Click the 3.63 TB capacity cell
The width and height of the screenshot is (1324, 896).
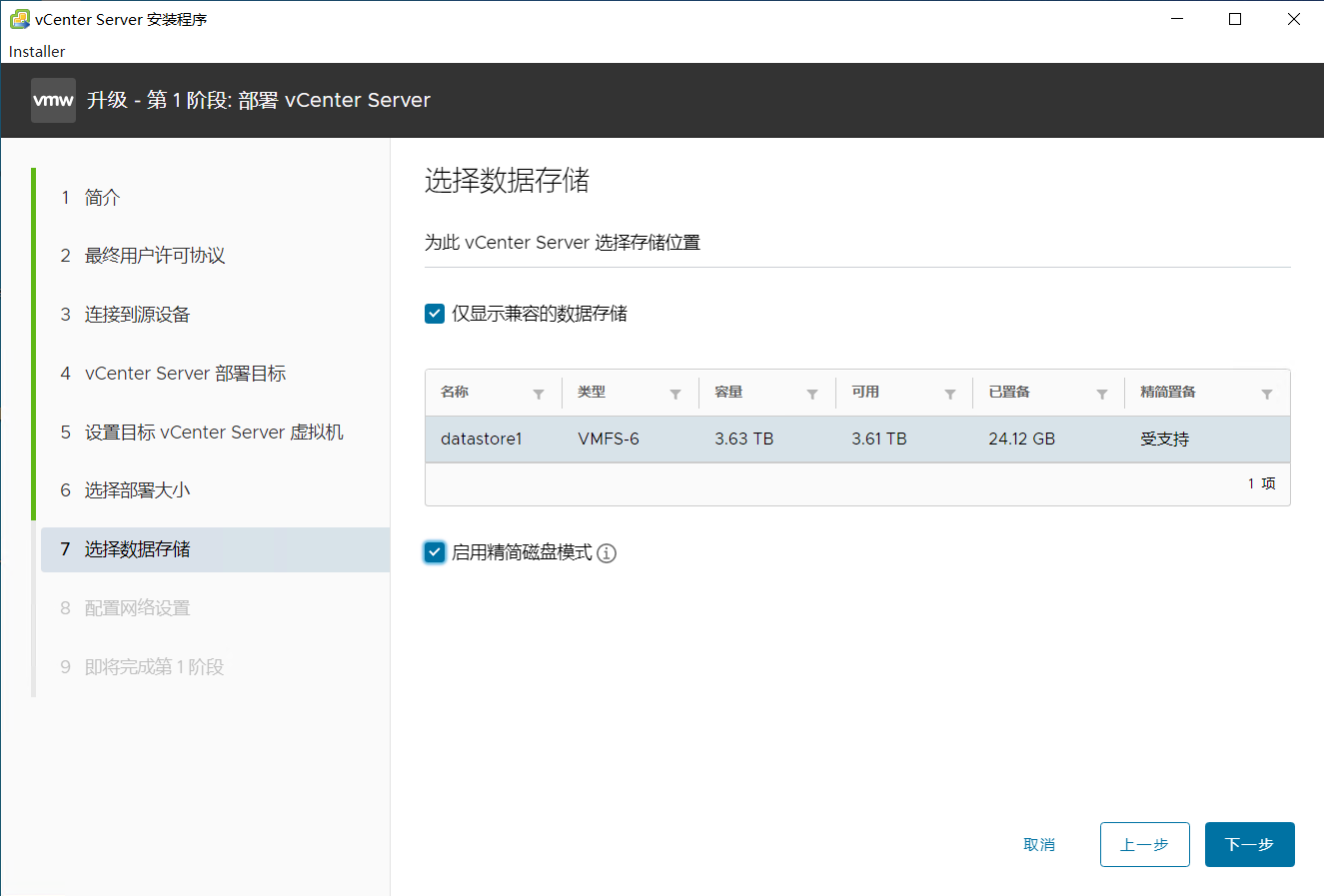744,439
